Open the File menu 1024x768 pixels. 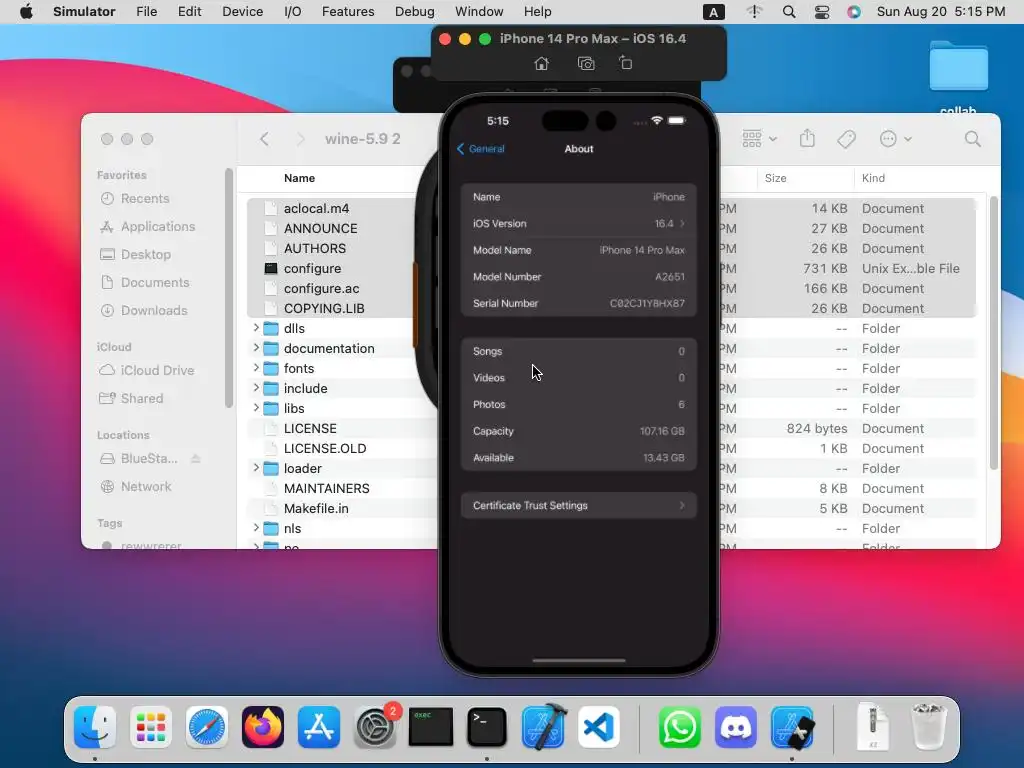146,12
